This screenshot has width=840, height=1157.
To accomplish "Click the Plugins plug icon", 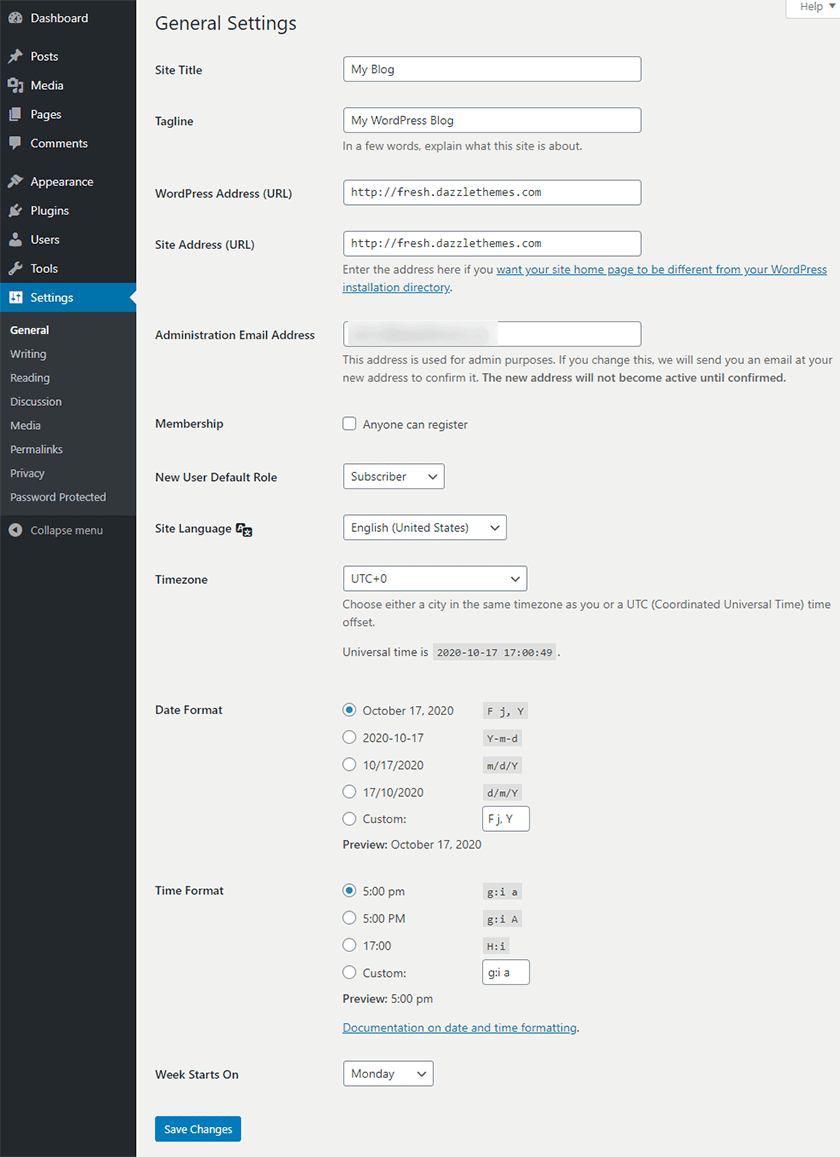I will 16,210.
